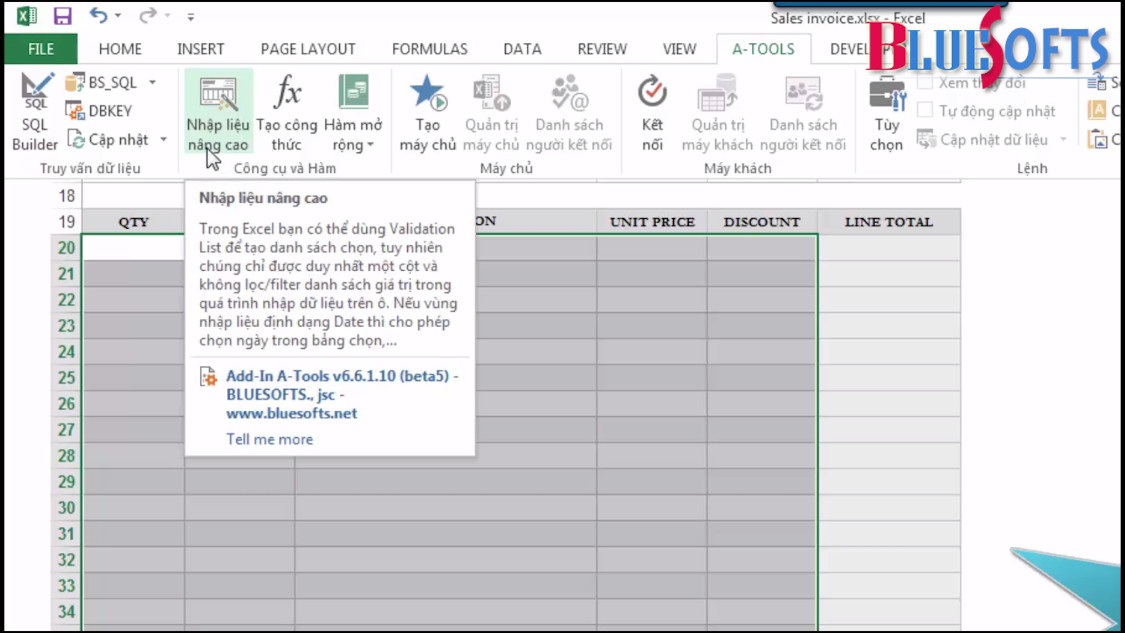Undo the last action
This screenshot has width=1125, height=633.
(98, 15)
